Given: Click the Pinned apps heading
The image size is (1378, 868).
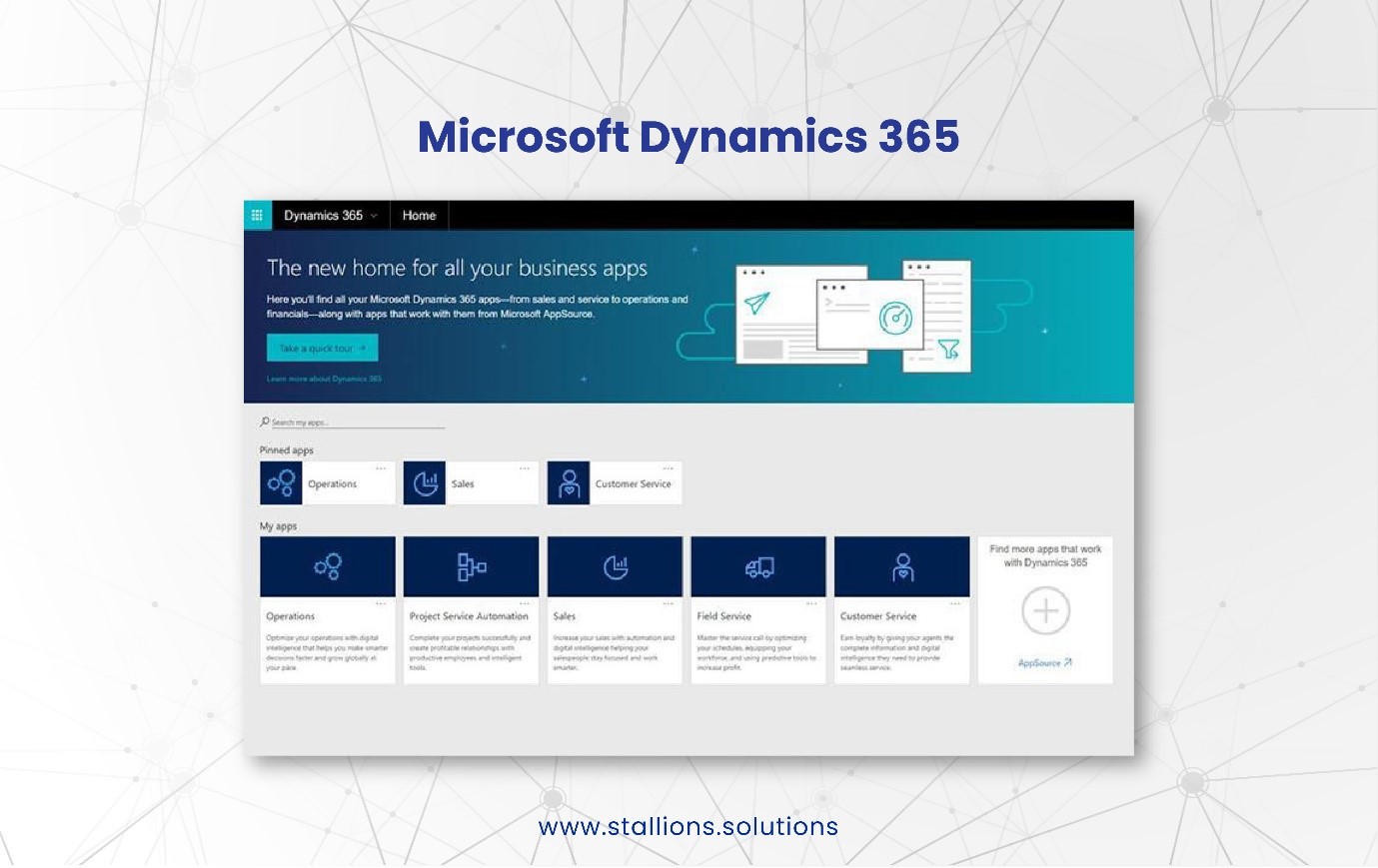Looking at the screenshot, I should point(286,450).
